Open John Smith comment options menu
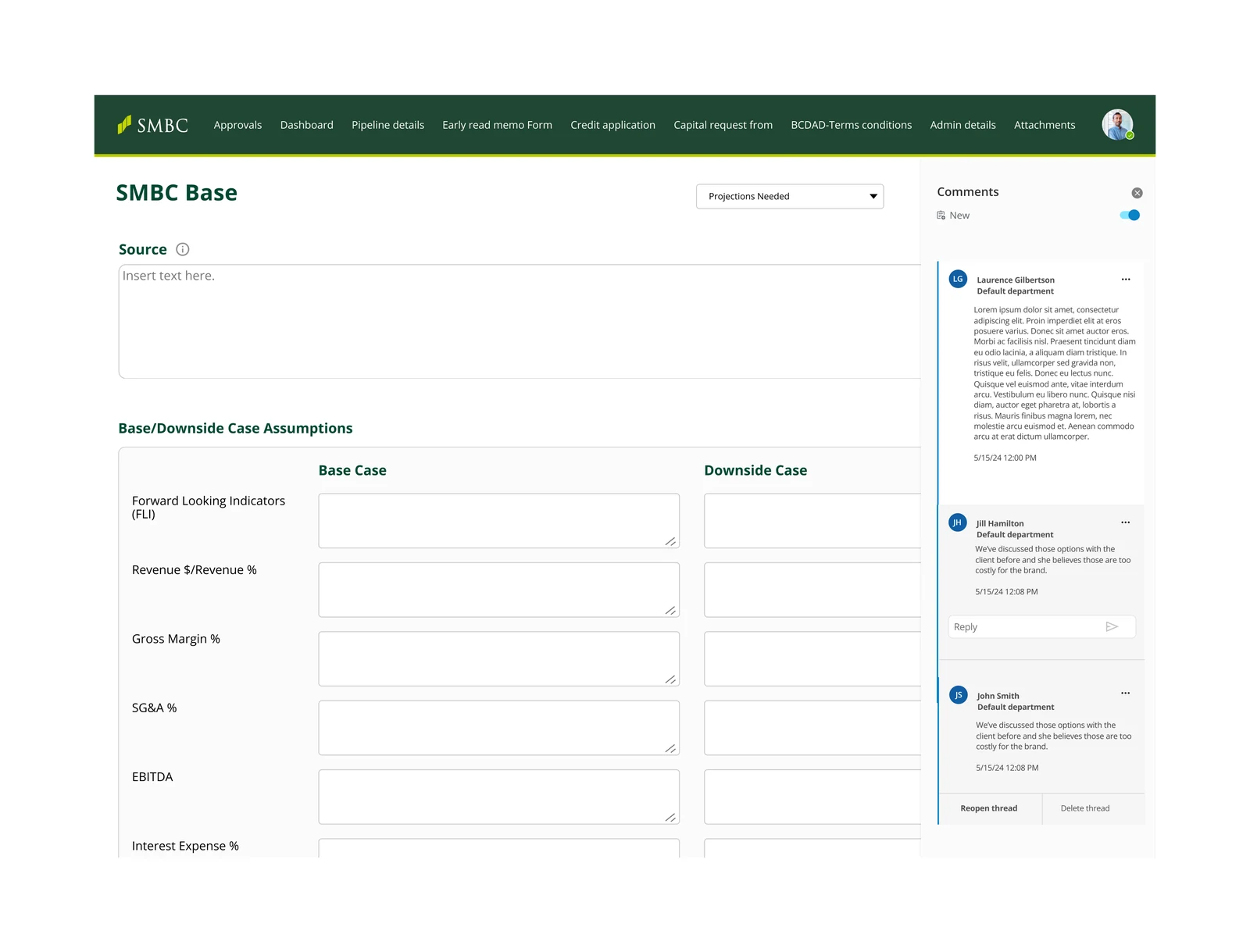 tap(1126, 693)
